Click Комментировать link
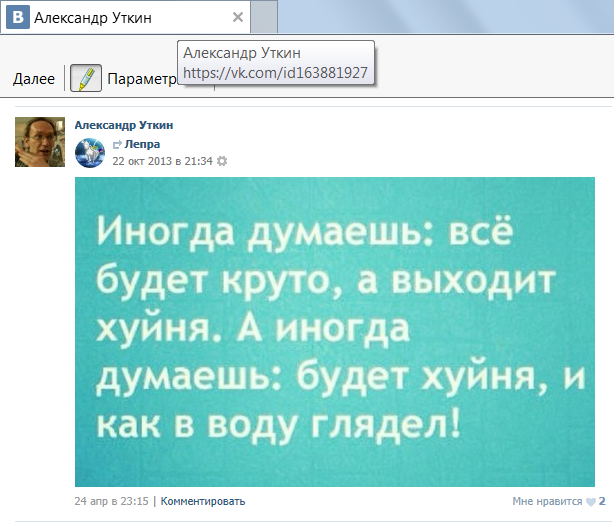Image resolution: width=614 pixels, height=522 pixels. pyautogui.click(x=203, y=501)
